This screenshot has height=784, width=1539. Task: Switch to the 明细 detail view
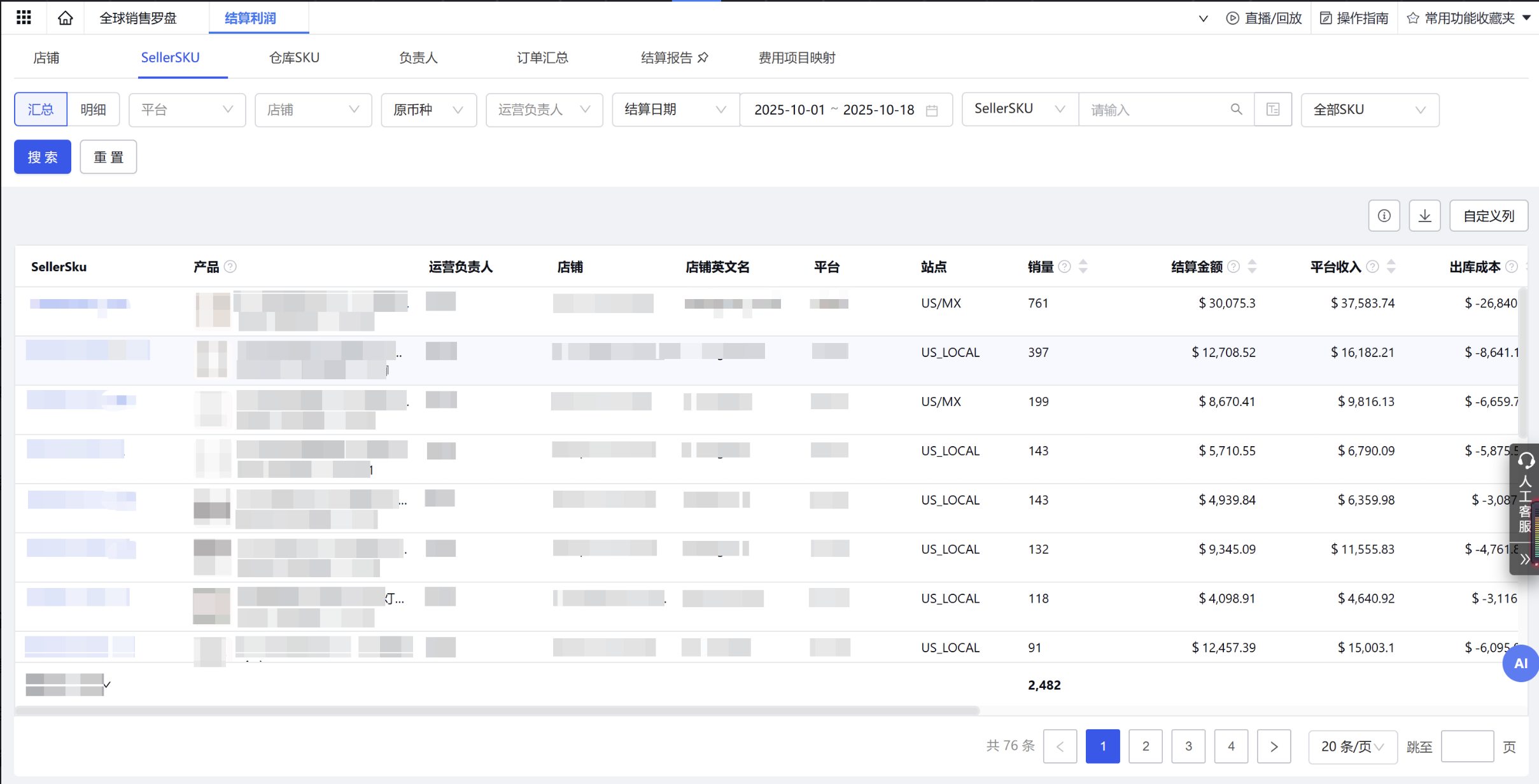click(x=93, y=109)
